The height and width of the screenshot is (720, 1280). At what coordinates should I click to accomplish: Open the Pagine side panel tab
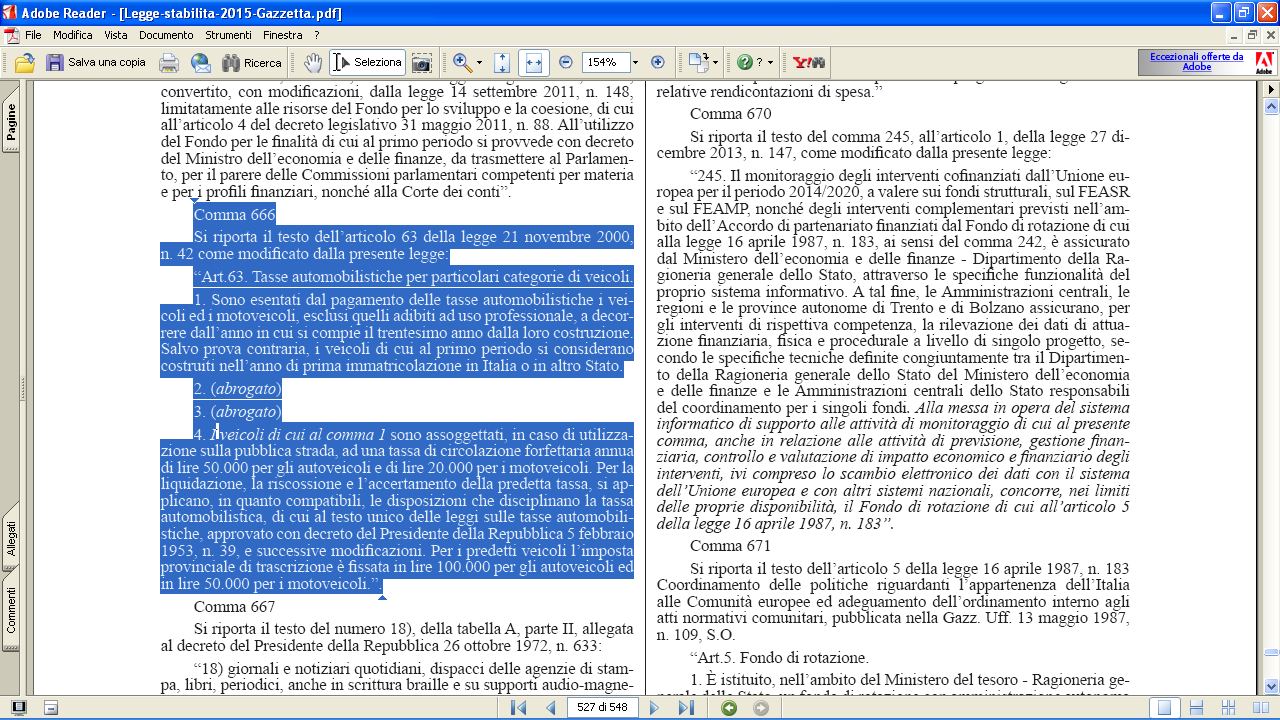(11, 124)
